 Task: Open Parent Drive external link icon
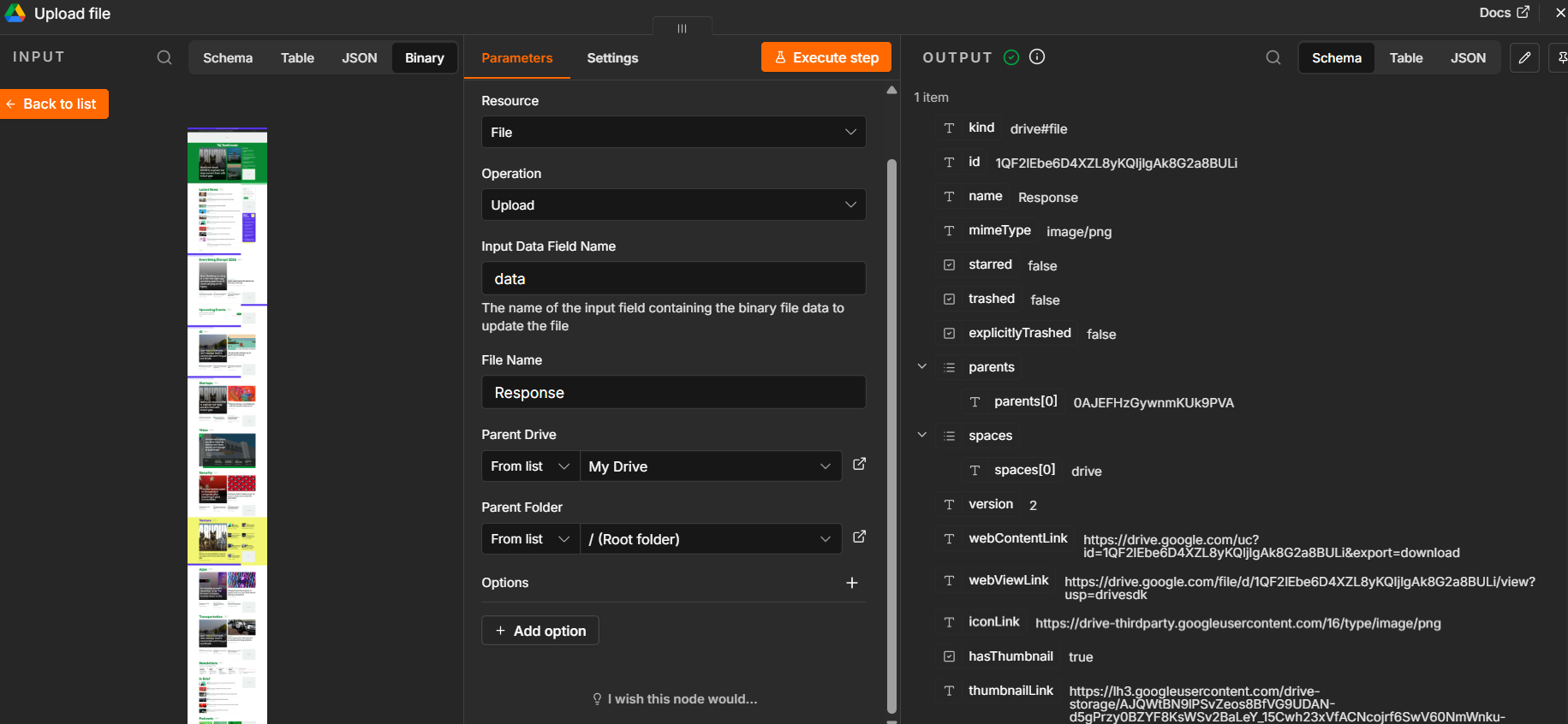859,464
